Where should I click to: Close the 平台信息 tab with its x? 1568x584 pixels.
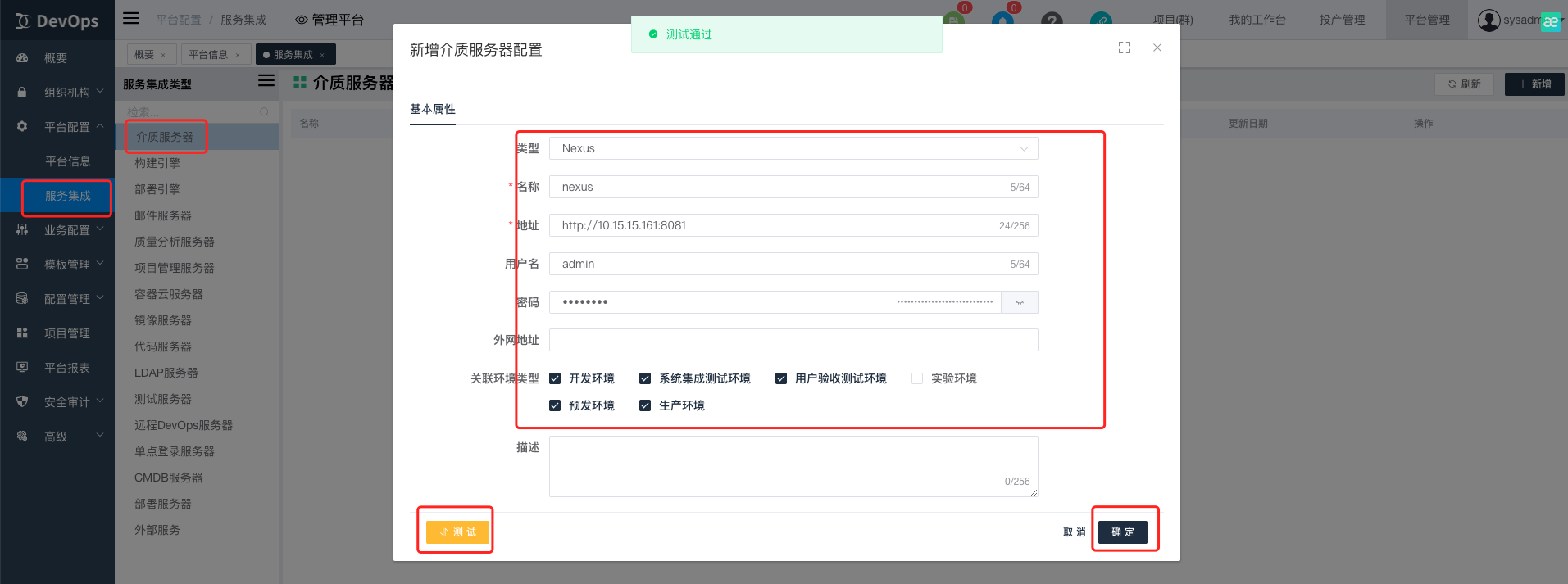238,55
